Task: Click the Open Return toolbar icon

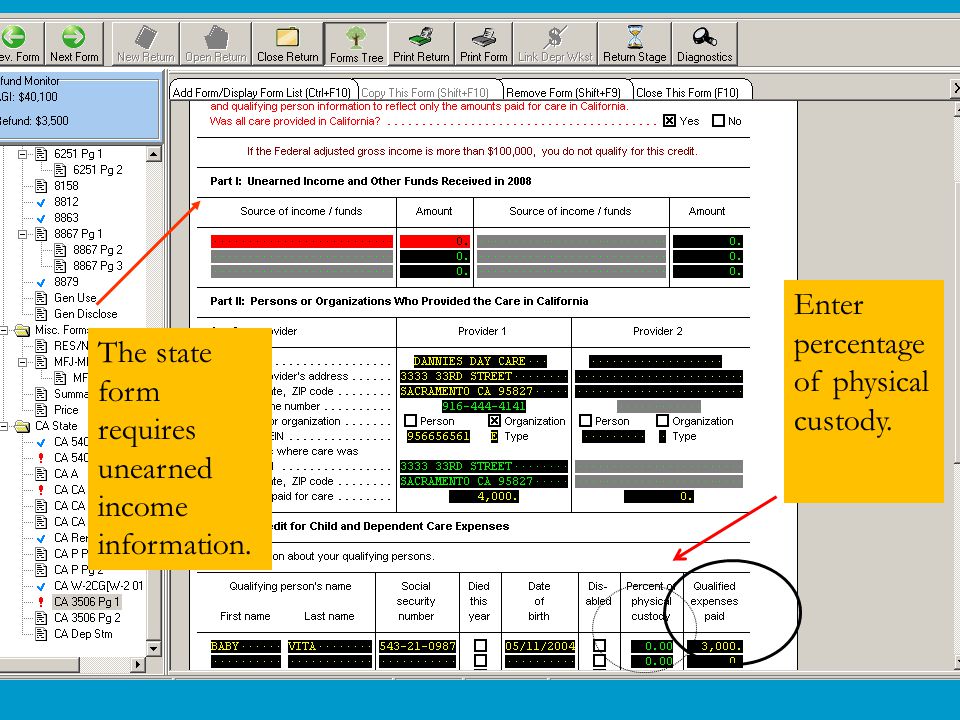Action: click(x=216, y=44)
